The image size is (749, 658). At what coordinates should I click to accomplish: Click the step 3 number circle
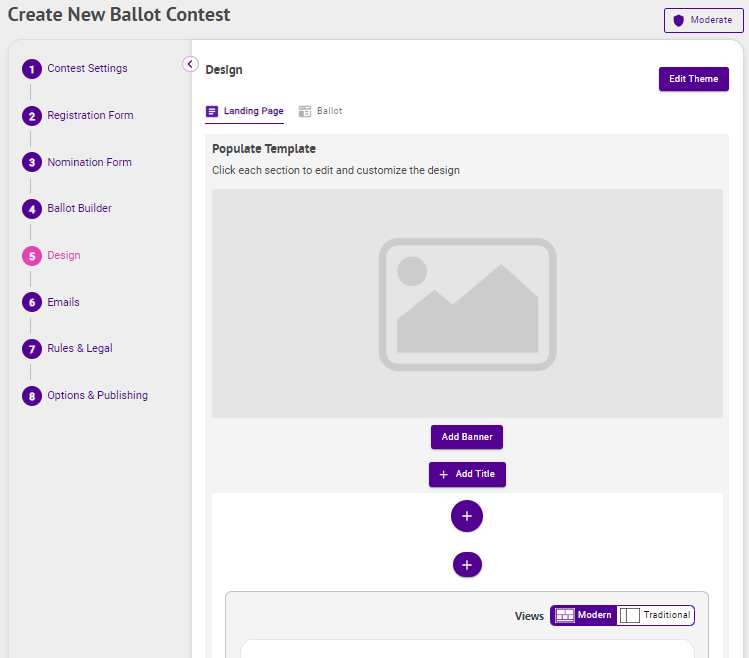pyautogui.click(x=32, y=162)
